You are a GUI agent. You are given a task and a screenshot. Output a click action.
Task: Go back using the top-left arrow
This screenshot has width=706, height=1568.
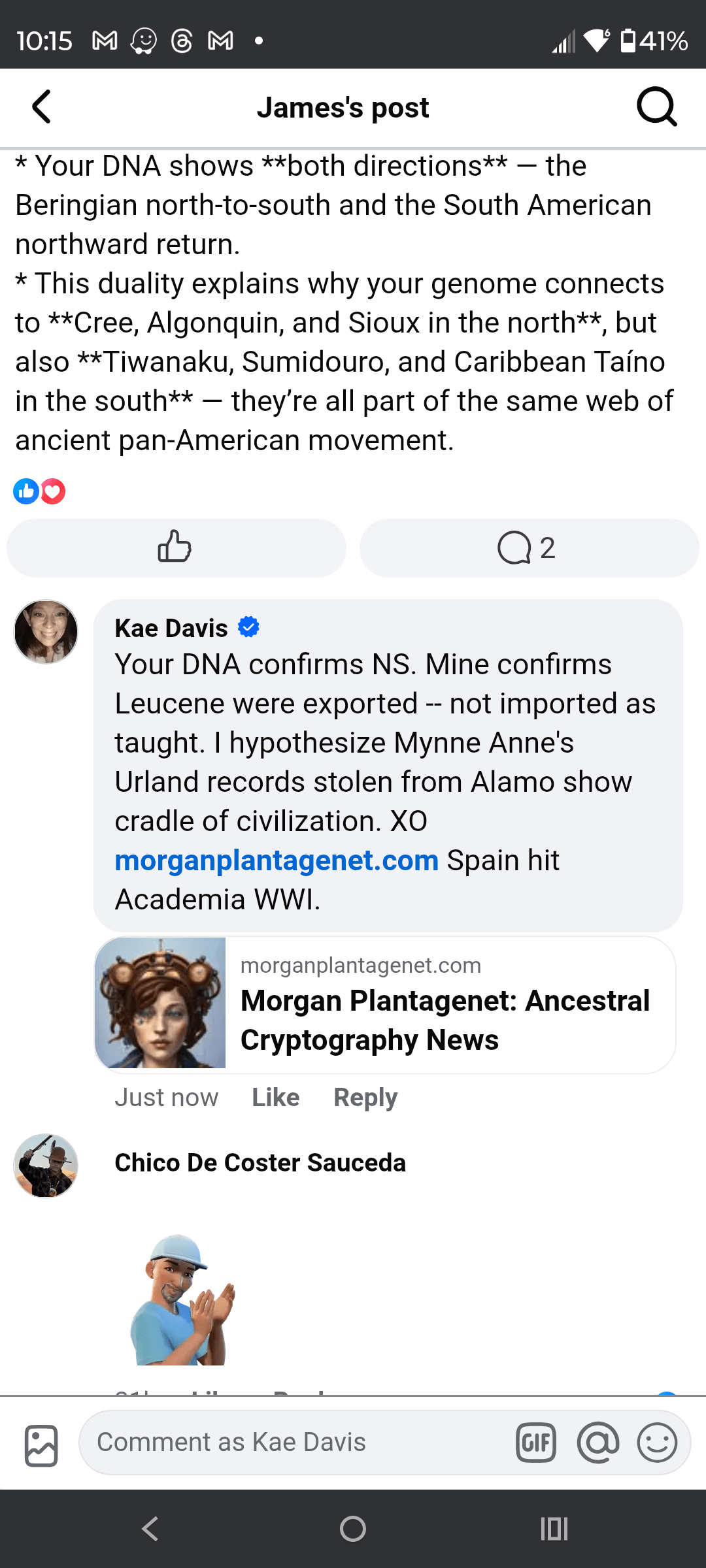(41, 106)
